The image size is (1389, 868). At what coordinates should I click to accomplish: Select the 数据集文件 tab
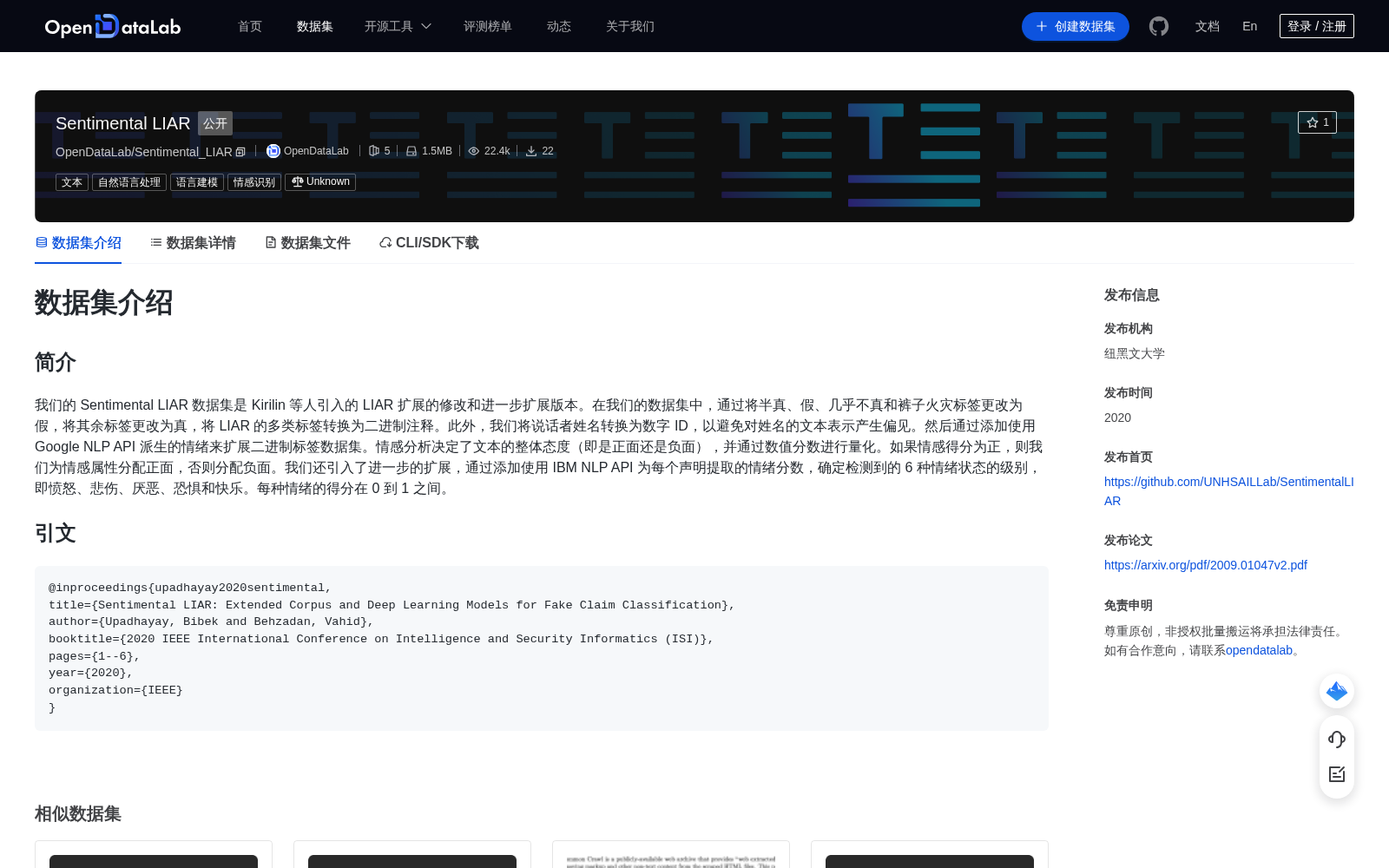[x=307, y=243]
